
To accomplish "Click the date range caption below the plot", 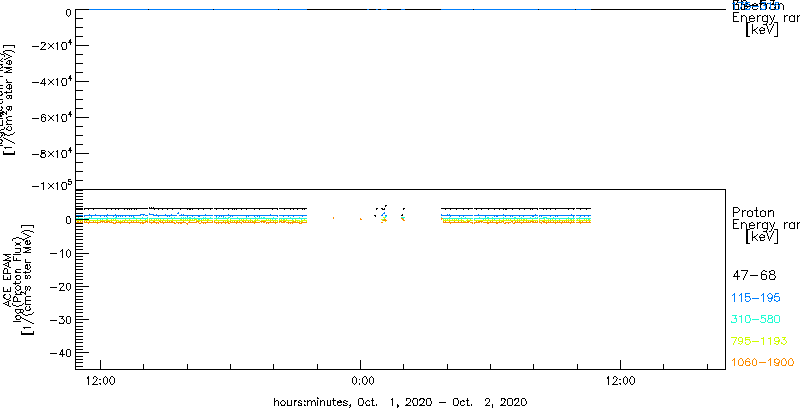I will (400, 401).
